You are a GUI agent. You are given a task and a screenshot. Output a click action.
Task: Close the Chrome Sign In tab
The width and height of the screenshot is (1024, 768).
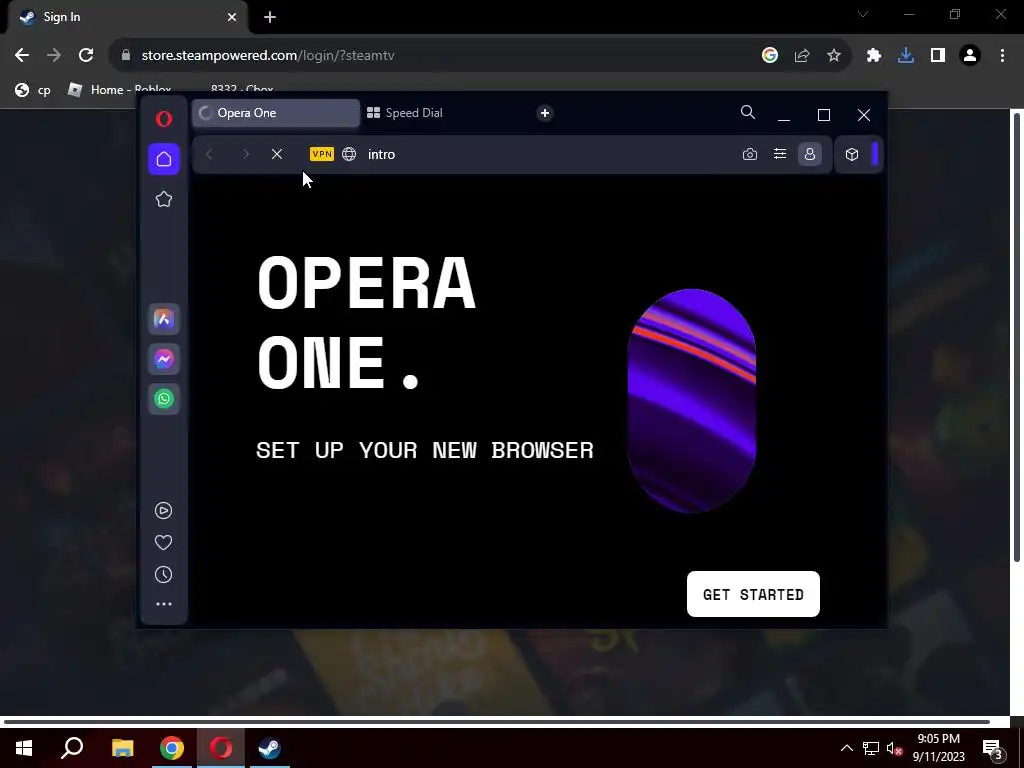[232, 18]
